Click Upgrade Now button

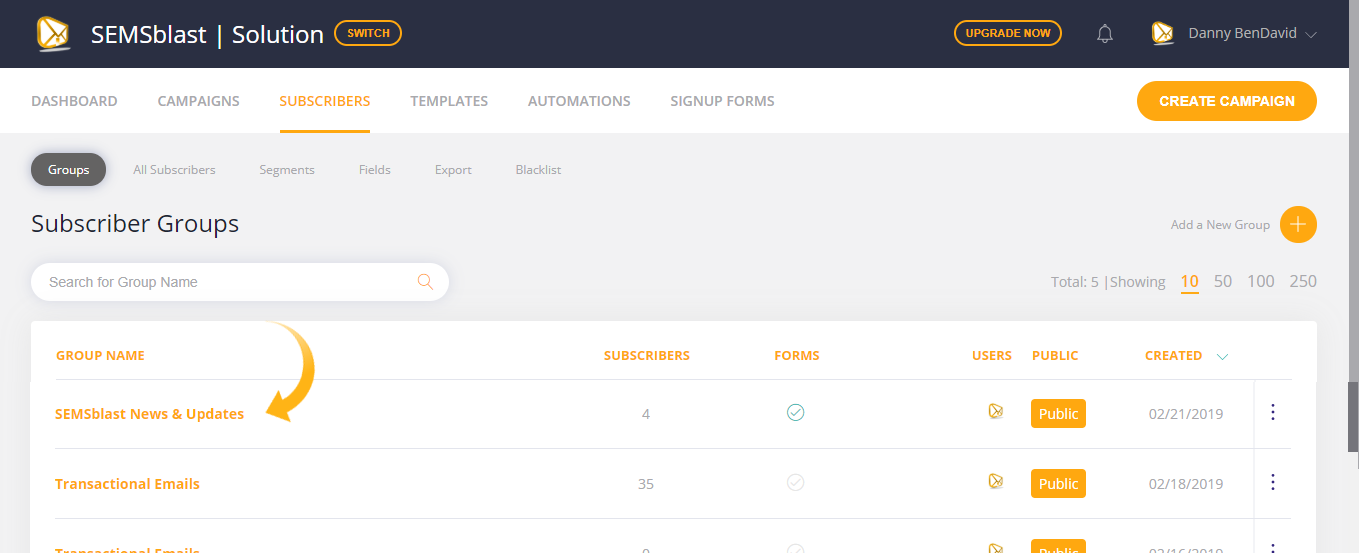coord(1008,33)
